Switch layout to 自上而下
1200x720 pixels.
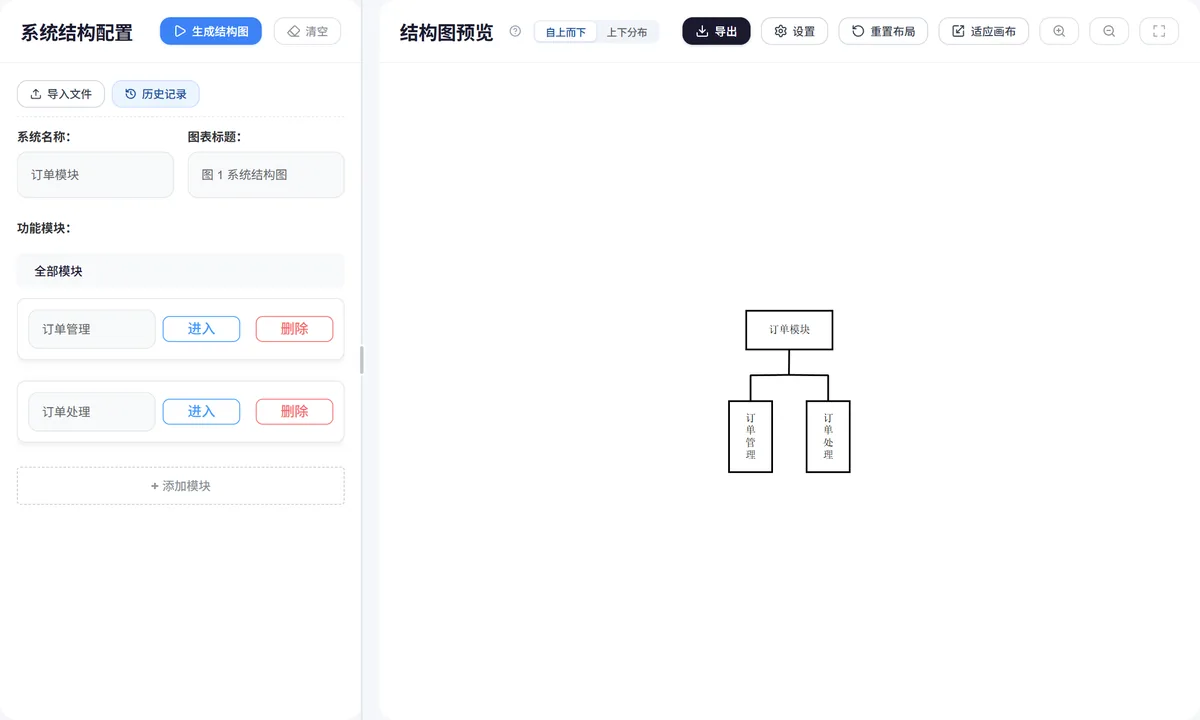pos(566,32)
